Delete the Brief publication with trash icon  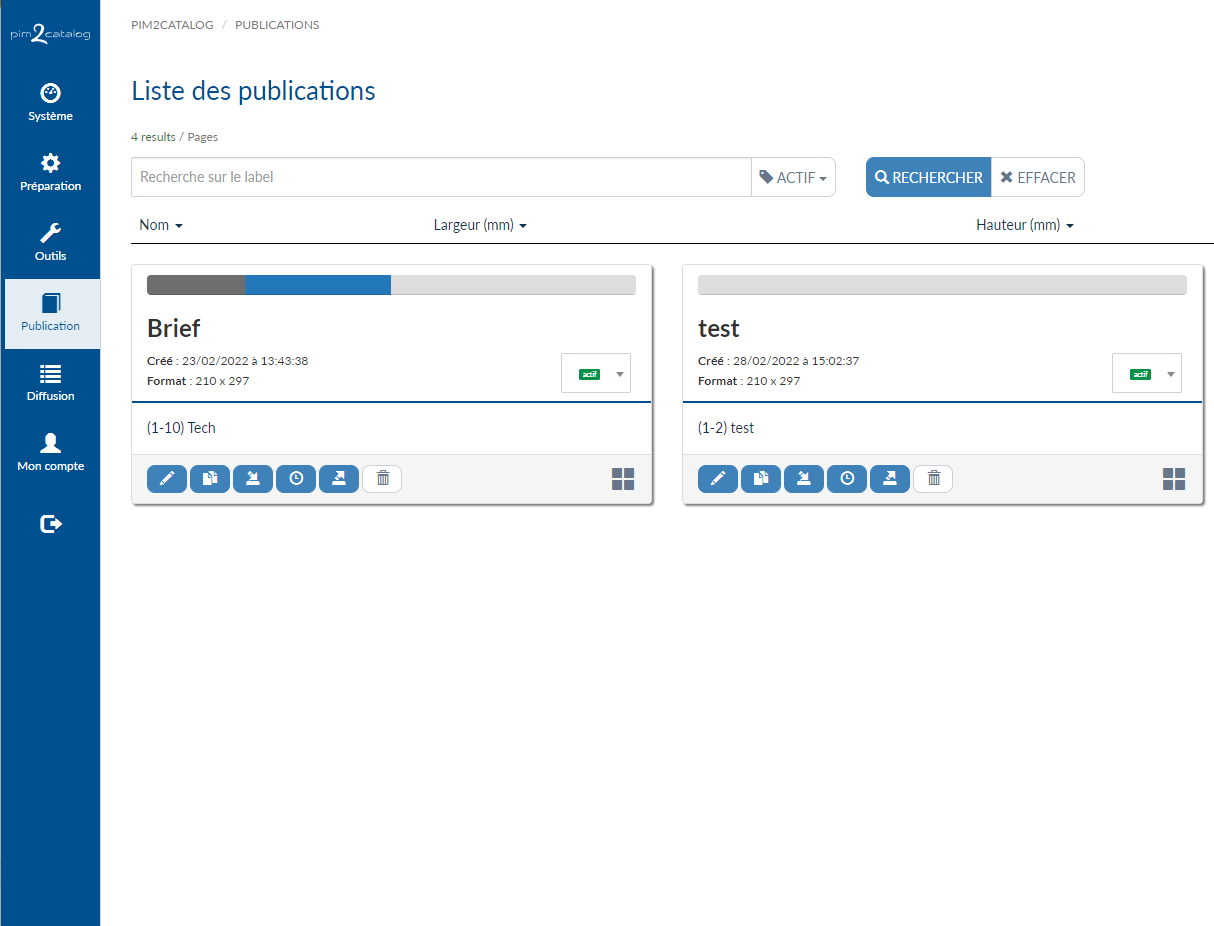[x=382, y=479]
